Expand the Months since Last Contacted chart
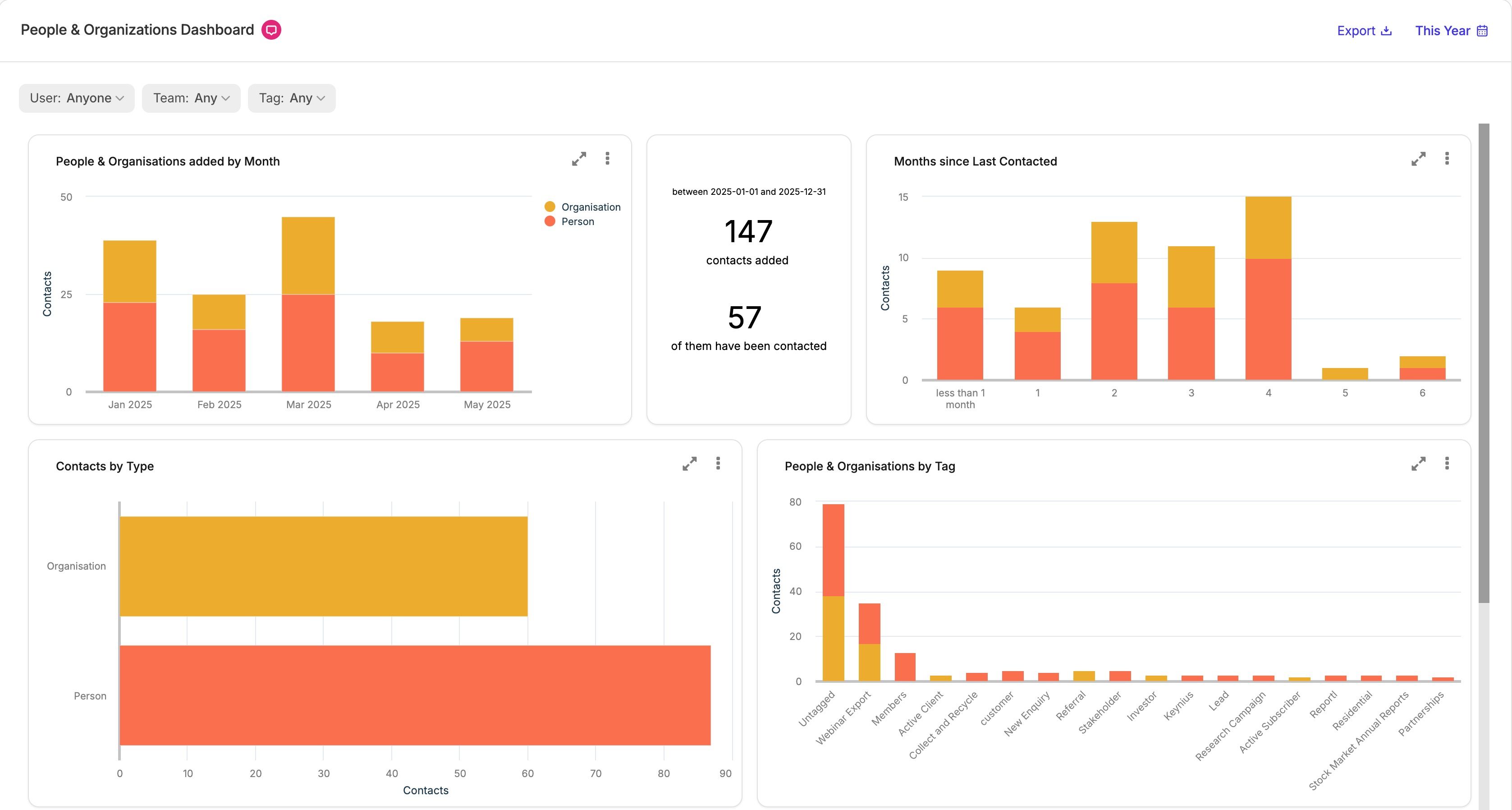The height and width of the screenshot is (810, 1512). (x=1418, y=159)
